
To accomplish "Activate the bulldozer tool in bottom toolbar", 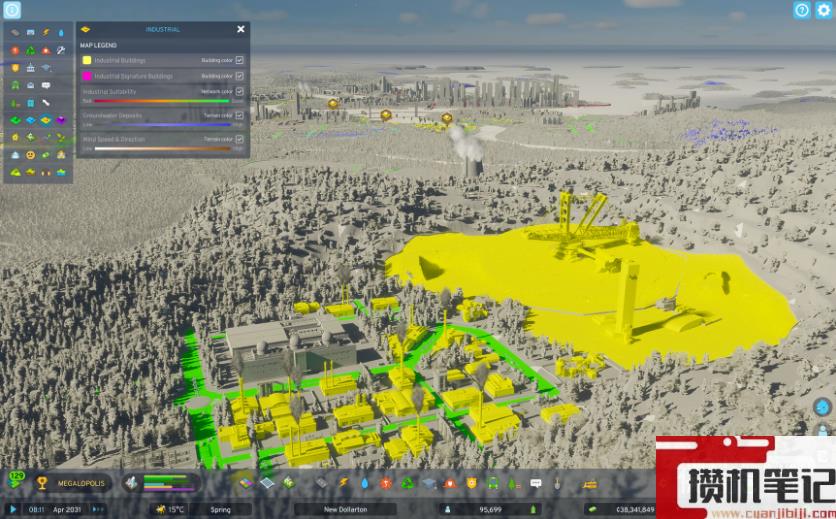I will 590,483.
